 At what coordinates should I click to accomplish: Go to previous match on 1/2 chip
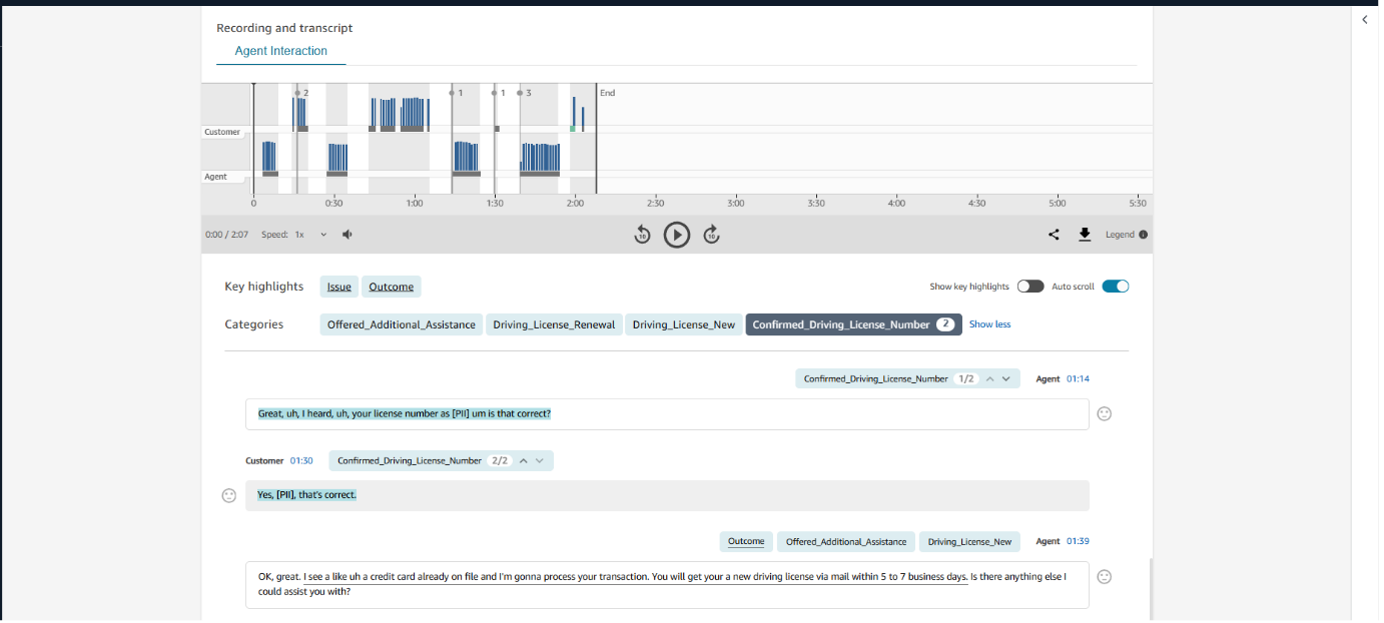(x=990, y=379)
